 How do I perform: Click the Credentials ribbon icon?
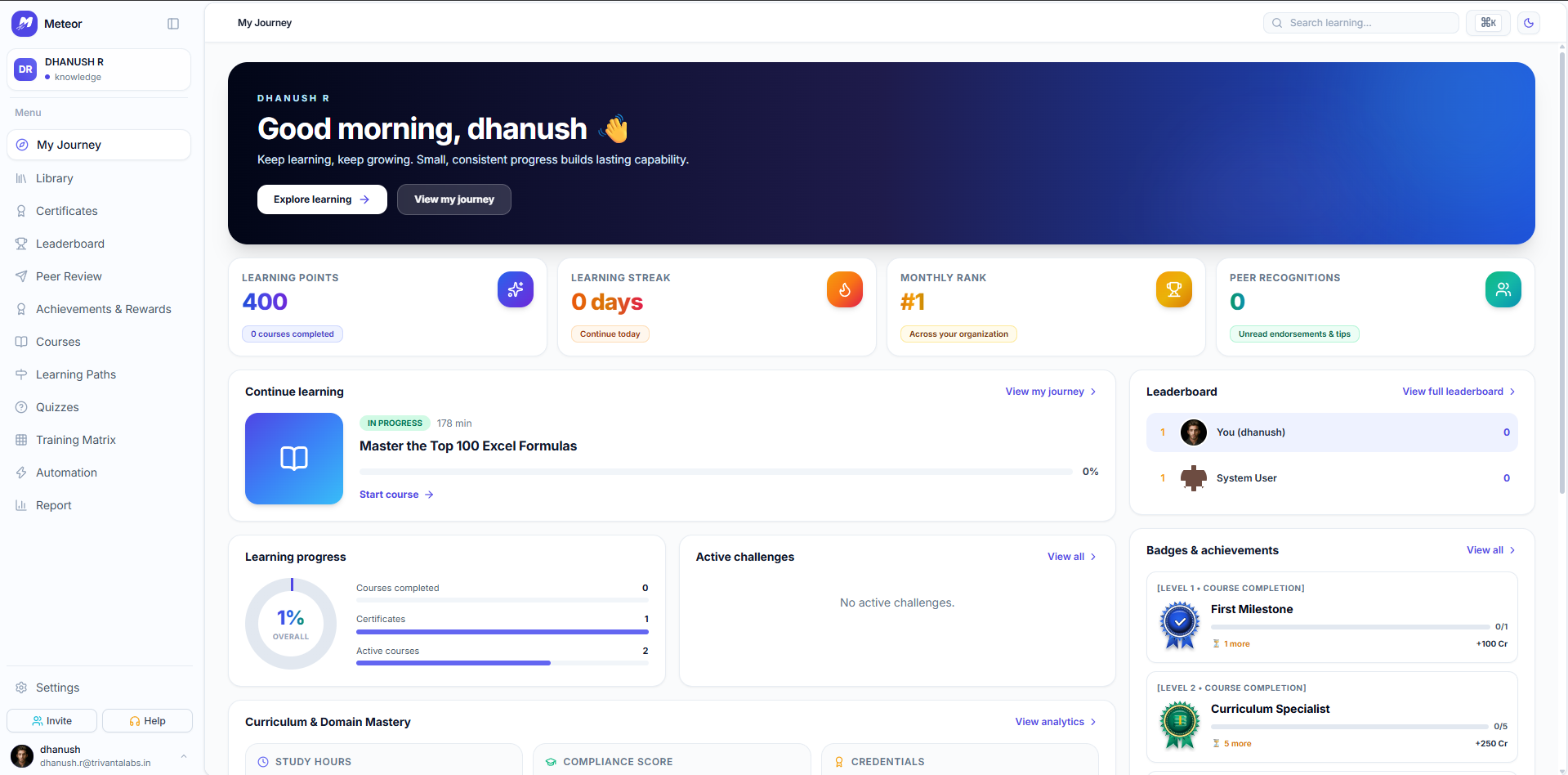(x=839, y=762)
